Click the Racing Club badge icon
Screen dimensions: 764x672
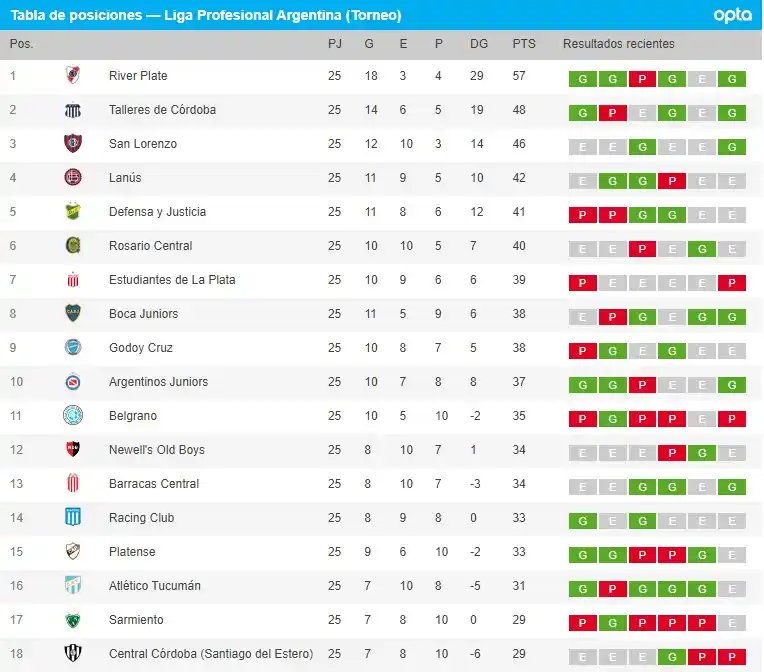click(x=72, y=518)
